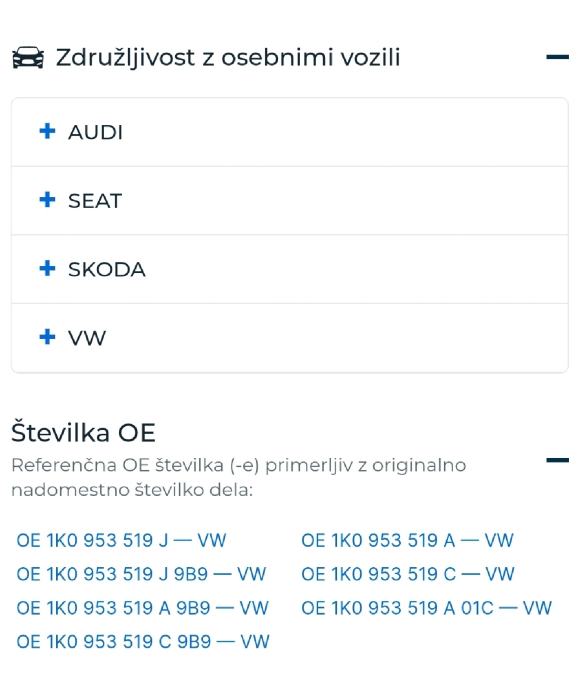Open link OE 1K0 953 519 A 9B9

click(x=142, y=608)
